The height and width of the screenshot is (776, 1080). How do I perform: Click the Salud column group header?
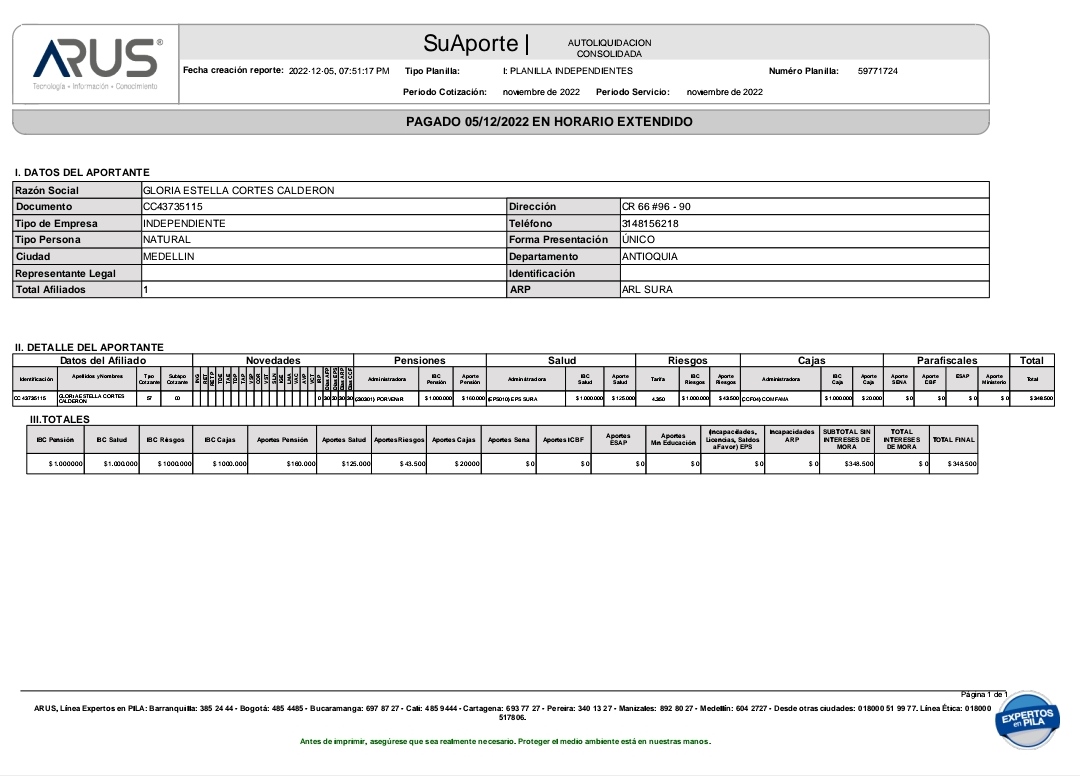tap(561, 361)
